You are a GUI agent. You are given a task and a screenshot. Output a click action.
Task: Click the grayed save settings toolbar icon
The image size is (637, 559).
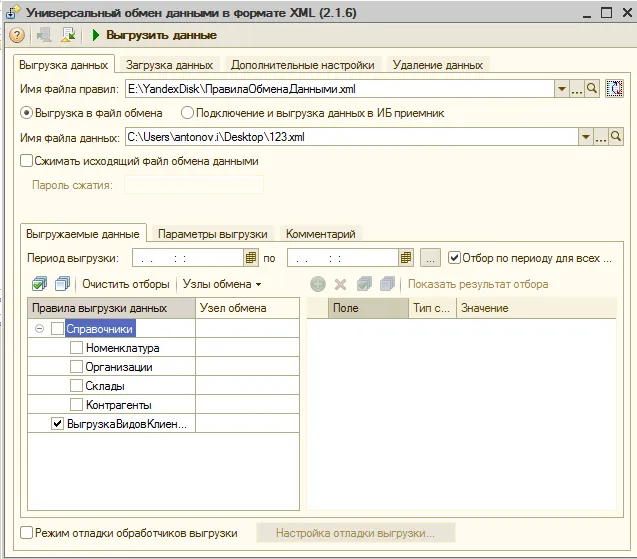[44, 35]
